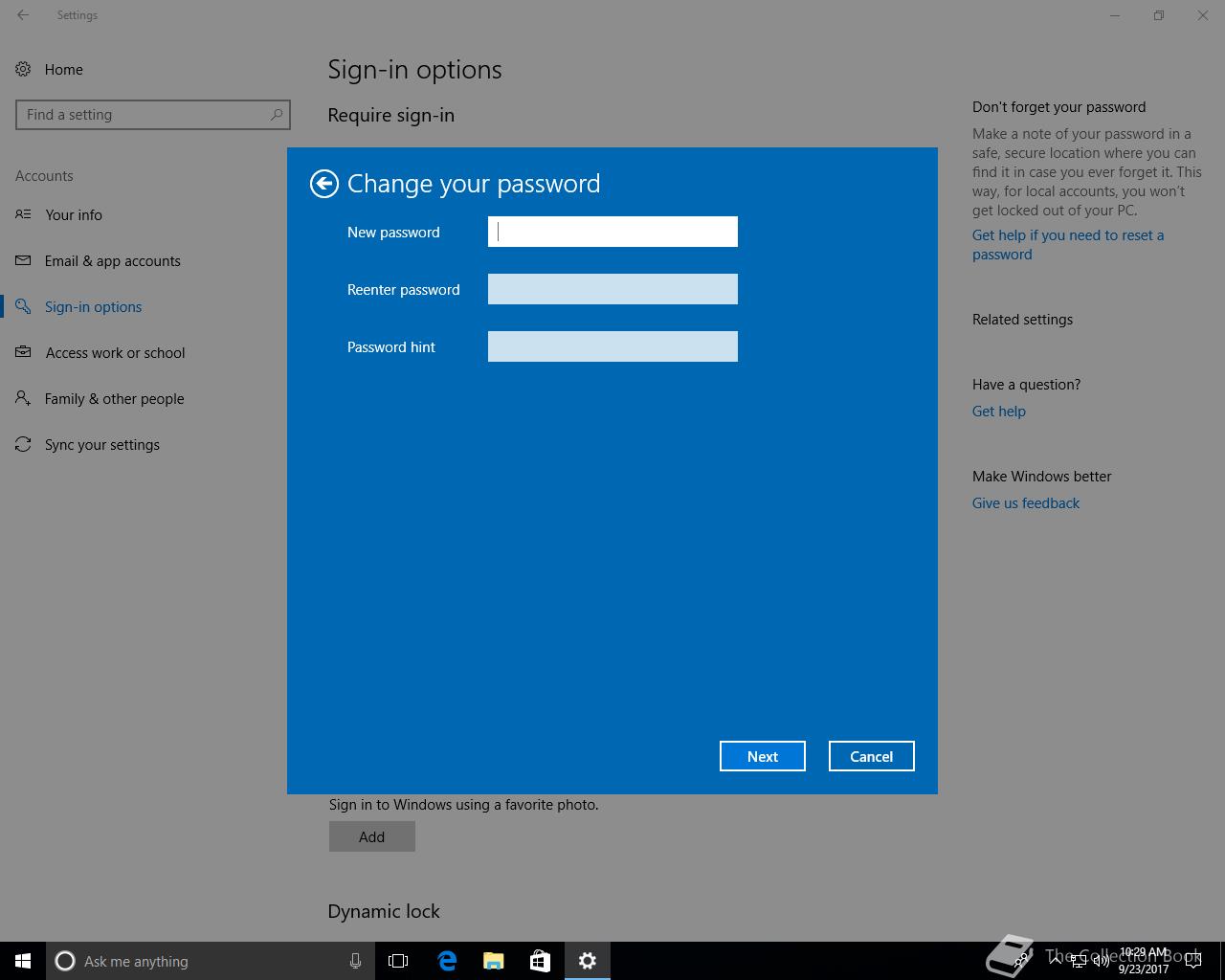Viewport: 1225px width, 980px height.
Task: Open the Windows Start menu
Action: tap(23, 961)
